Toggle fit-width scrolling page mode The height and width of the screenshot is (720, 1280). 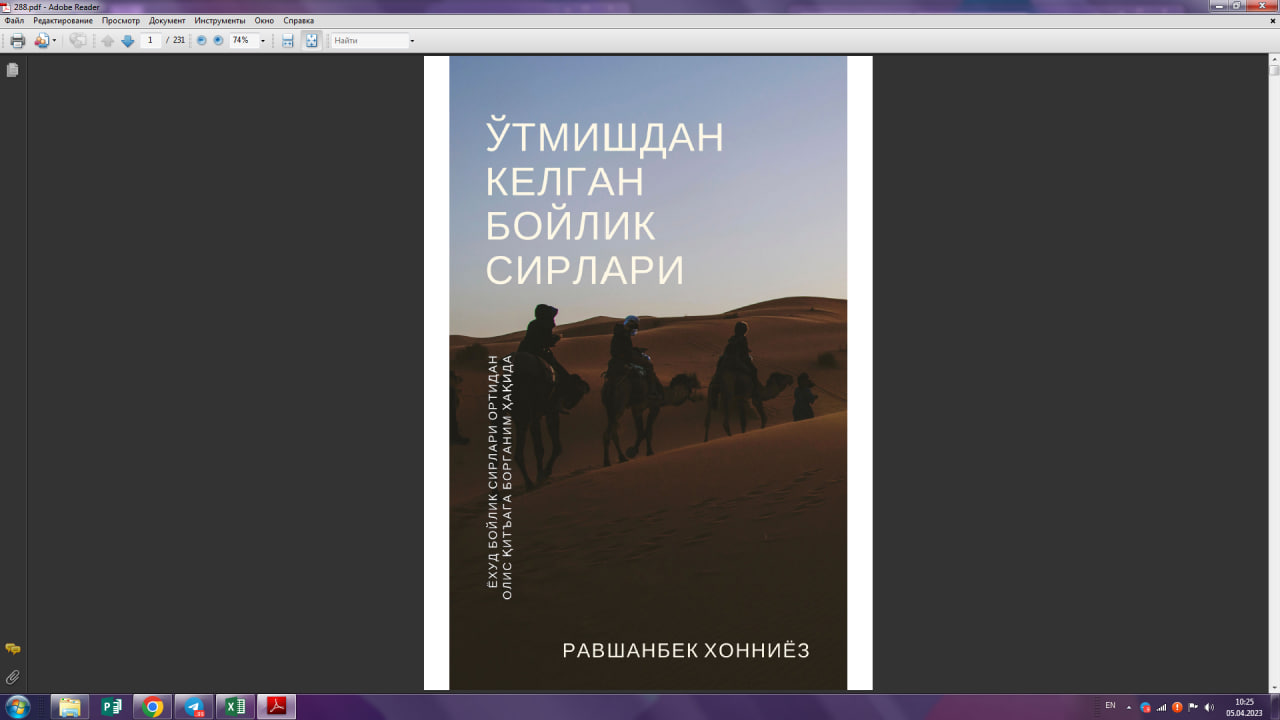pyautogui.click(x=288, y=41)
